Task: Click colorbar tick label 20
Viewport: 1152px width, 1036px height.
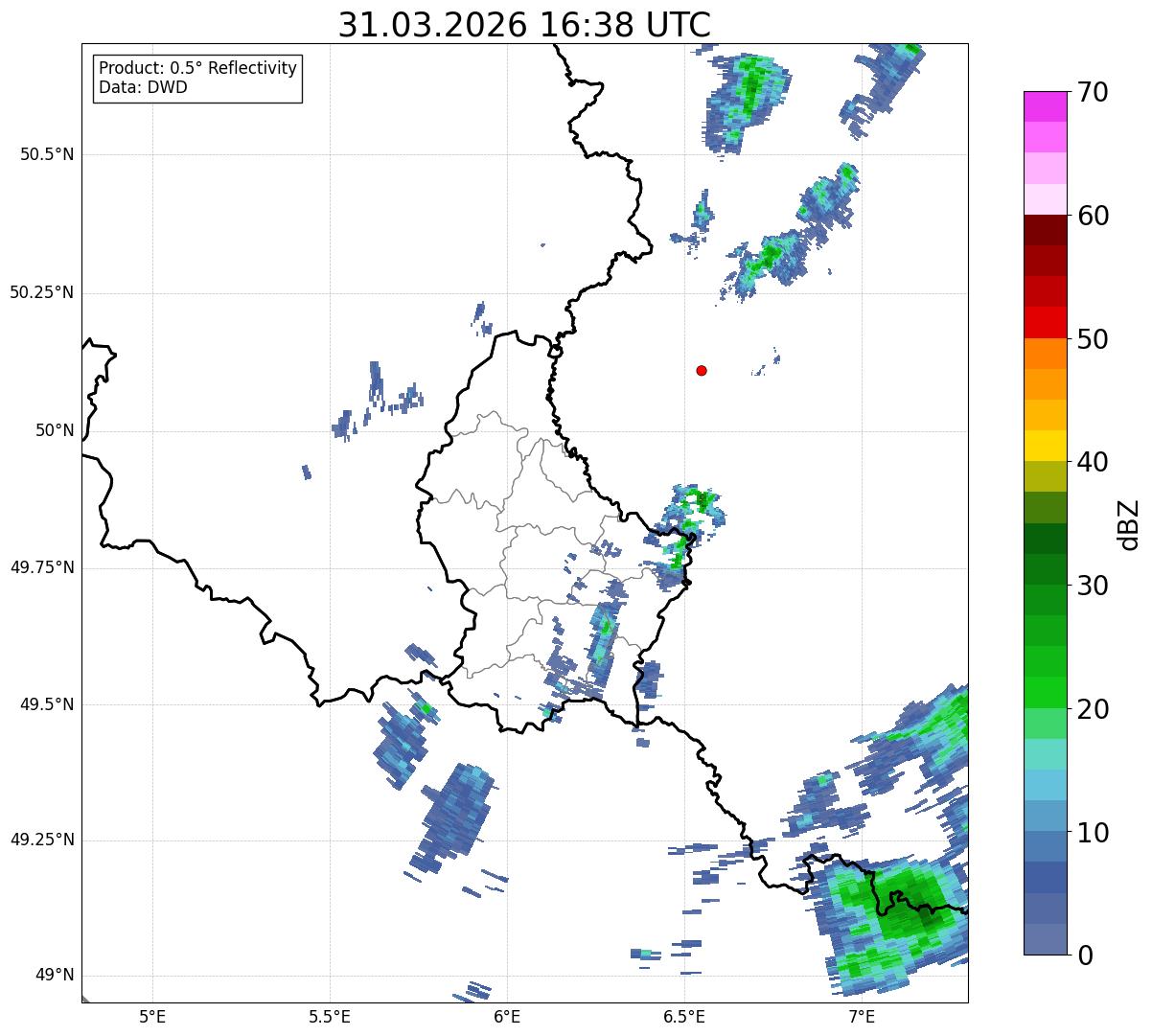Action: pos(1092,709)
